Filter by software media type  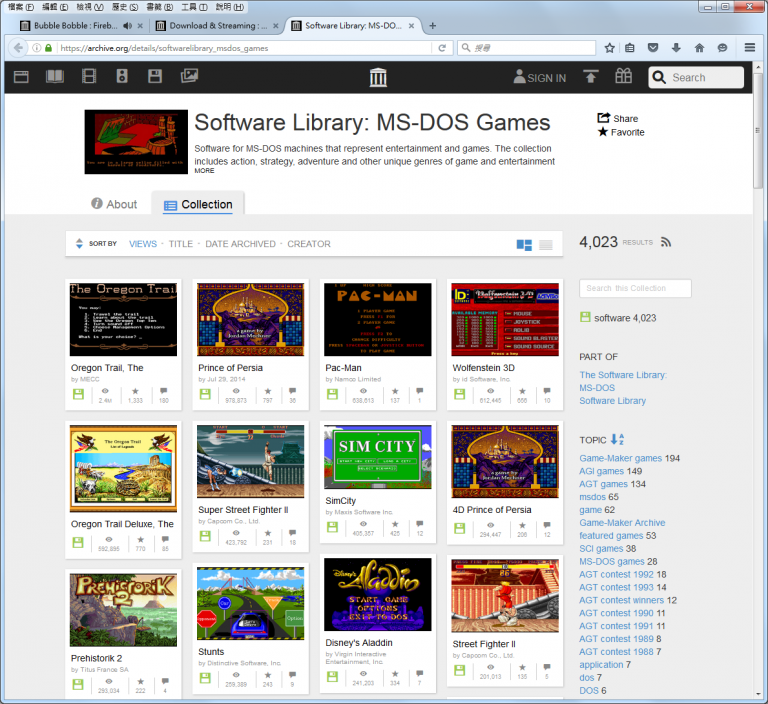(618, 318)
